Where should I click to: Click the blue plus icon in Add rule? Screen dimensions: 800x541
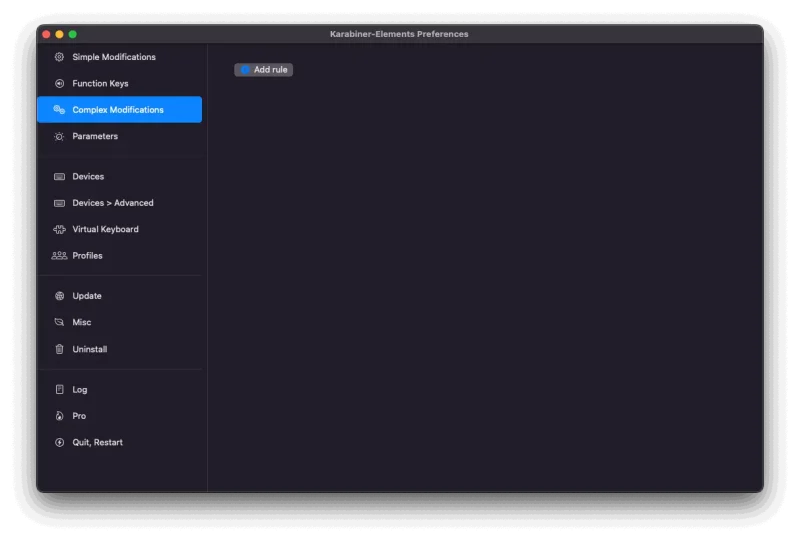click(245, 69)
